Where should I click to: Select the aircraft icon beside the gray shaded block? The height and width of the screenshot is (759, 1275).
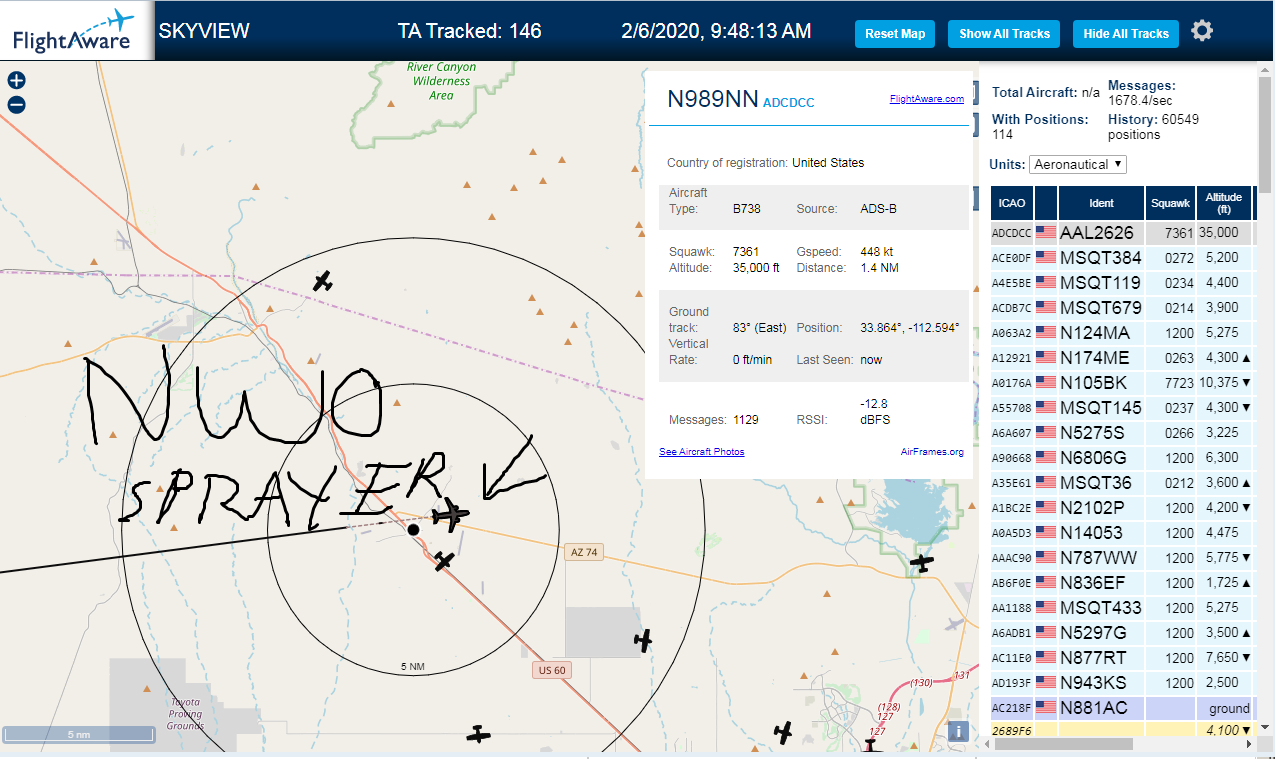coord(643,639)
